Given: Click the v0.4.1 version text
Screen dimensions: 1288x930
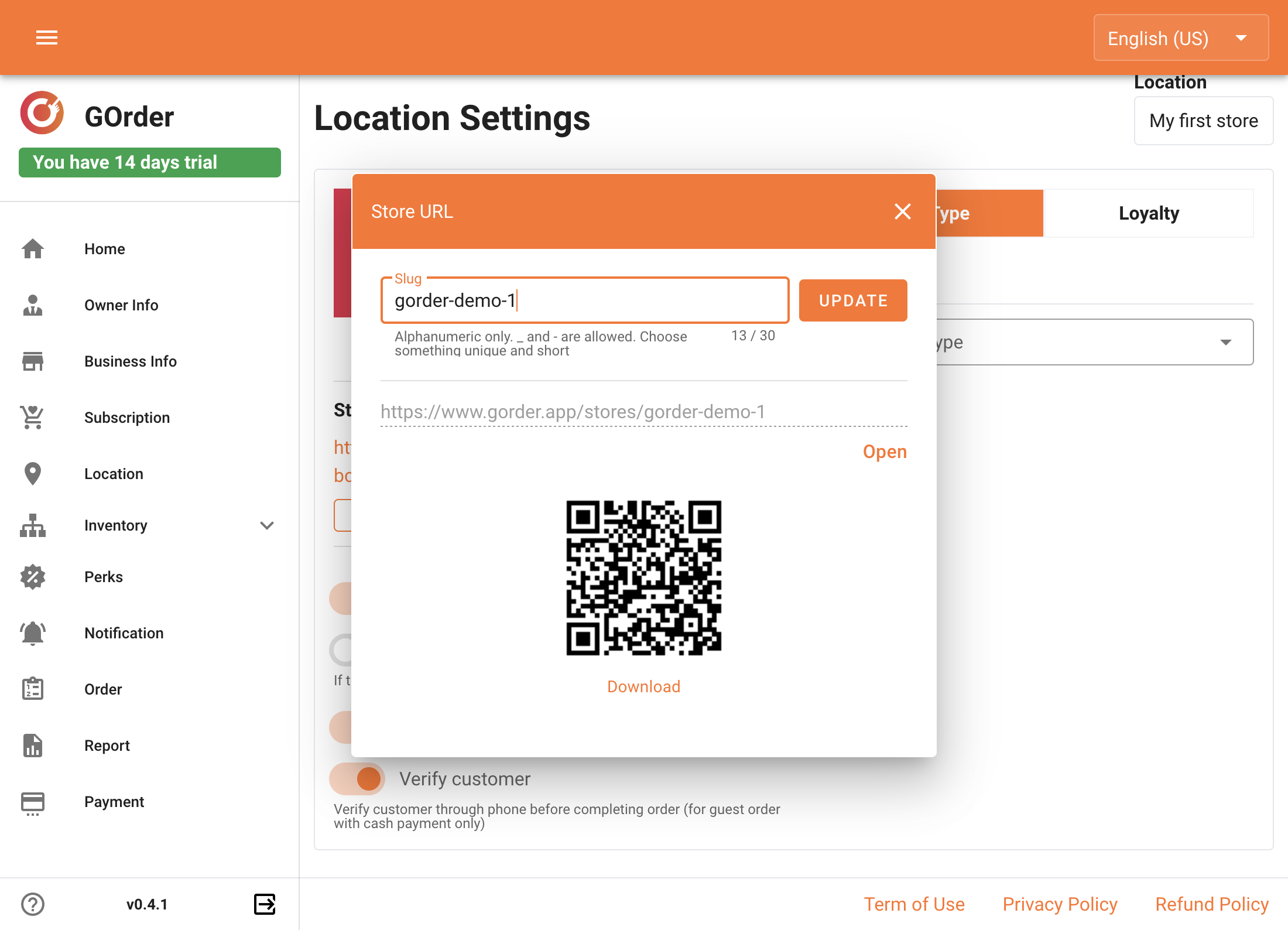Looking at the screenshot, I should click(x=147, y=904).
